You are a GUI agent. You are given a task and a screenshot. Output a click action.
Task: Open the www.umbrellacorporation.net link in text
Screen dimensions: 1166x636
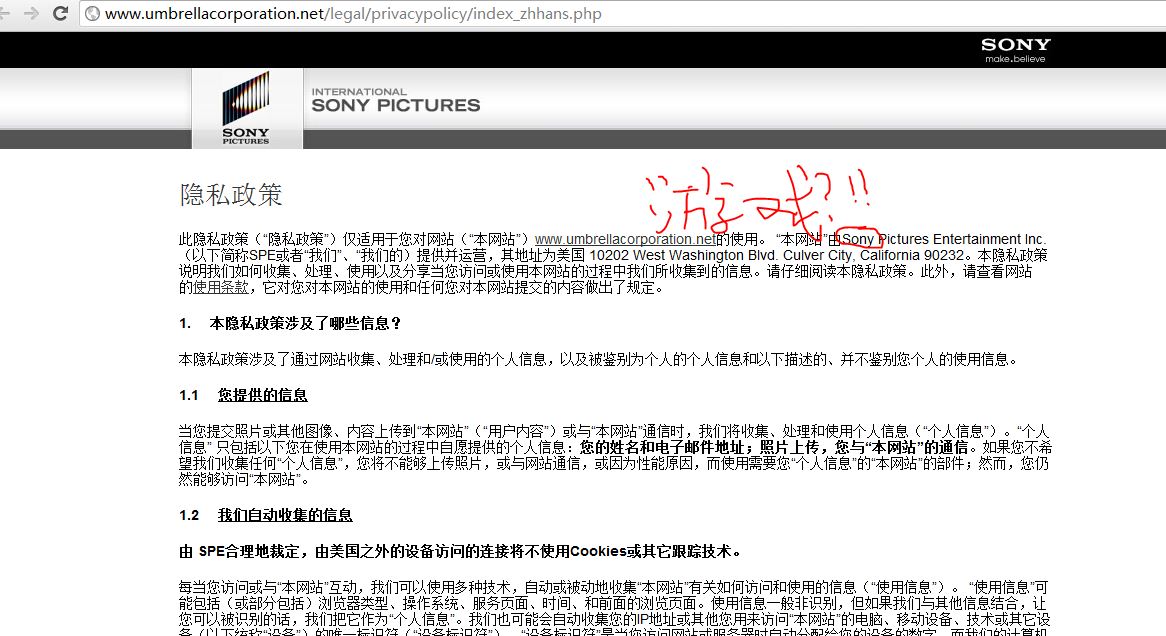625,239
